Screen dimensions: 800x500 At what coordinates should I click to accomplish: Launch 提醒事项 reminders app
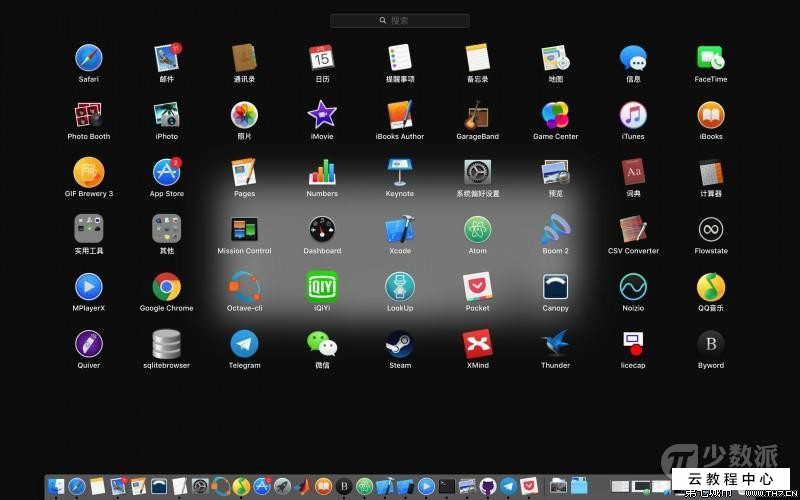tap(400, 58)
